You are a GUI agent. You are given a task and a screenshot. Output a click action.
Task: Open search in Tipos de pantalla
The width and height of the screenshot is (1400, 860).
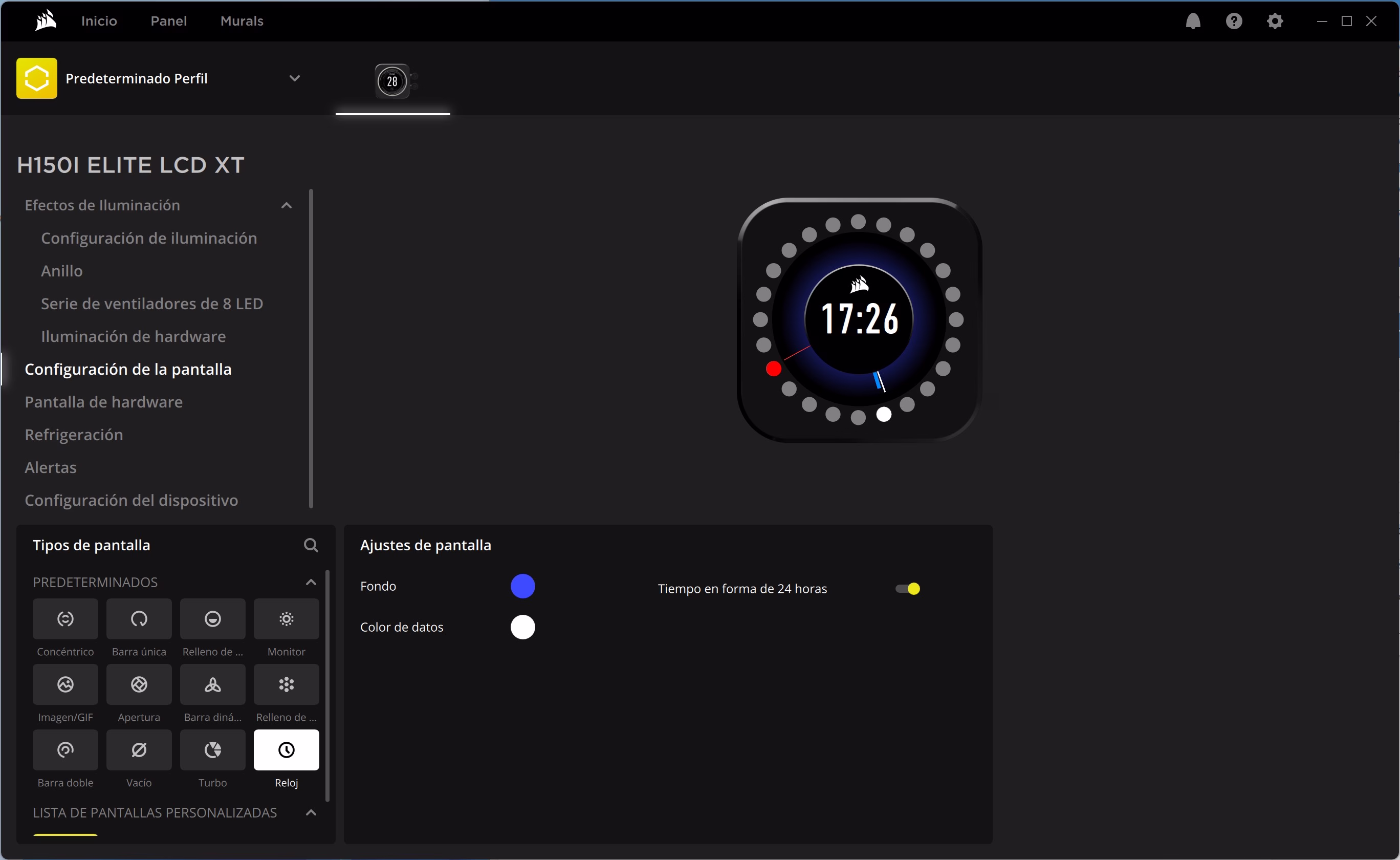click(x=311, y=546)
